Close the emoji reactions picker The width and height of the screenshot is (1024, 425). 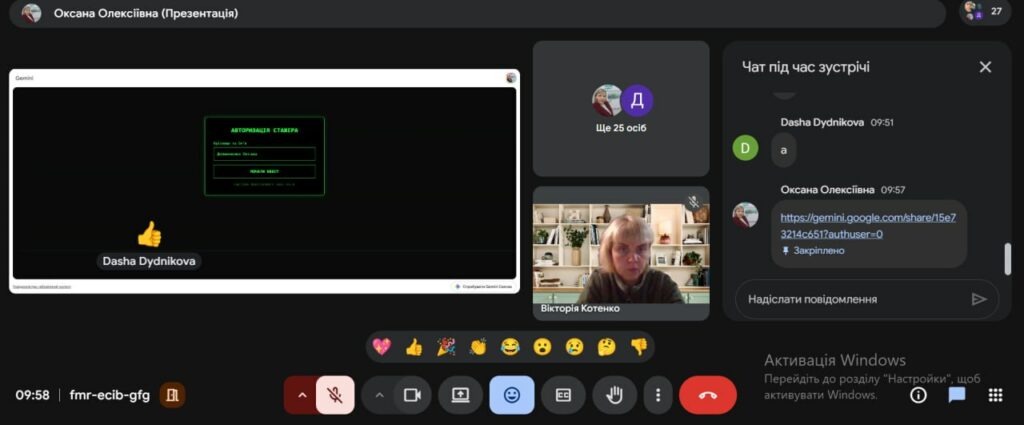pyautogui.click(x=511, y=395)
